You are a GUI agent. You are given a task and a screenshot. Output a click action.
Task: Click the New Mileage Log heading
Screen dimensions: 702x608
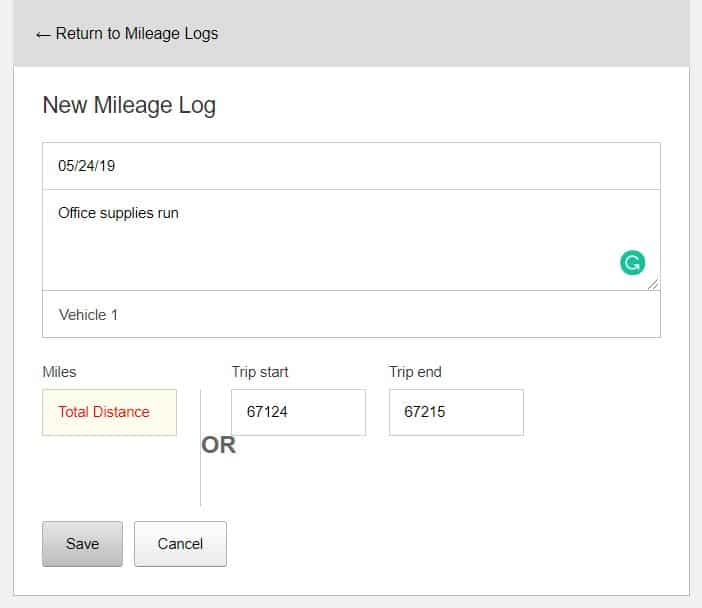pos(129,106)
